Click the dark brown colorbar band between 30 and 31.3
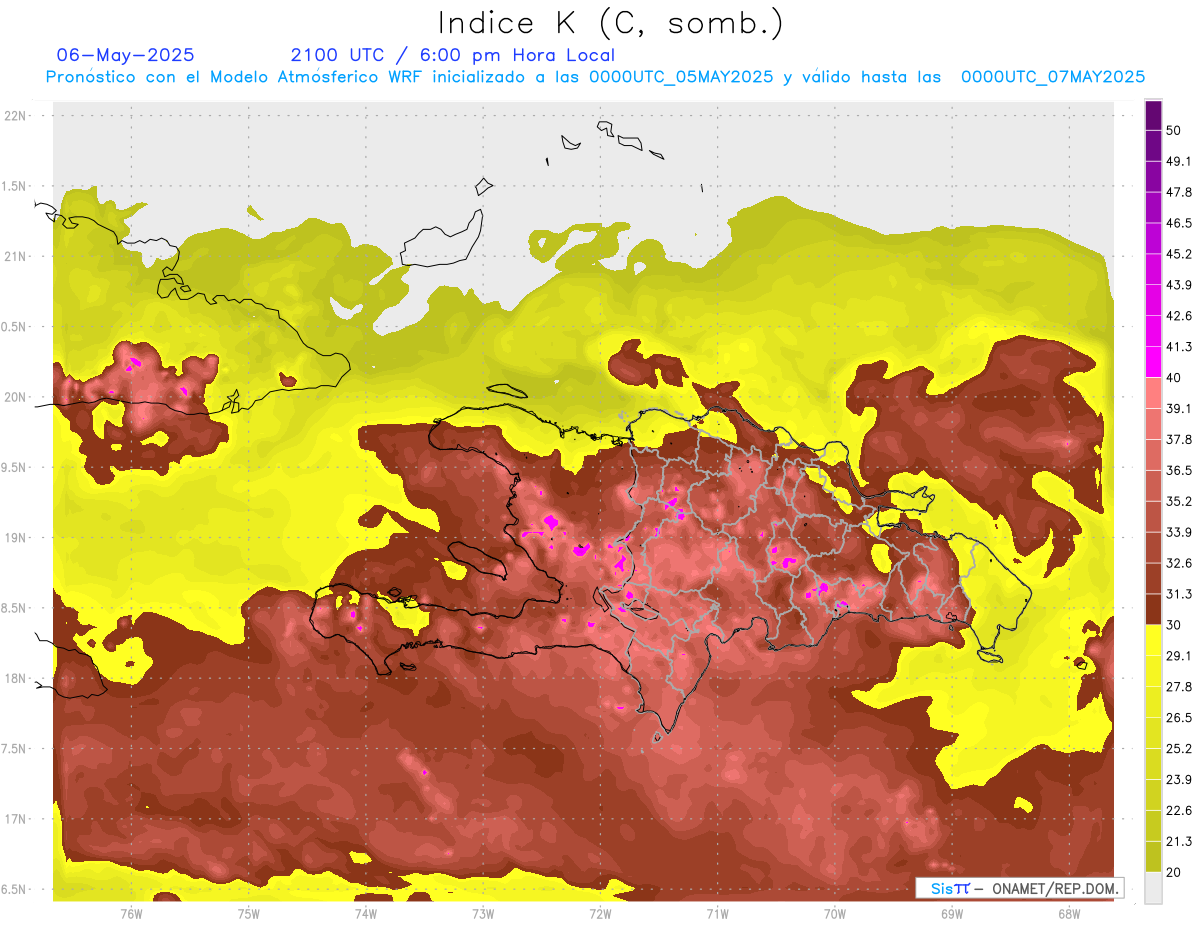The image size is (1200, 927). point(1153,609)
